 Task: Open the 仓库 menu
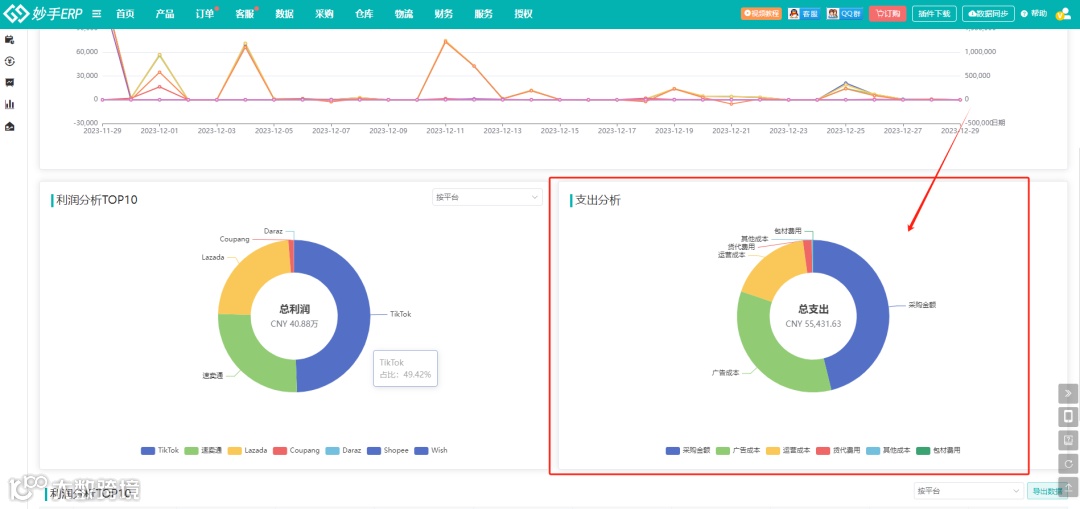click(364, 14)
